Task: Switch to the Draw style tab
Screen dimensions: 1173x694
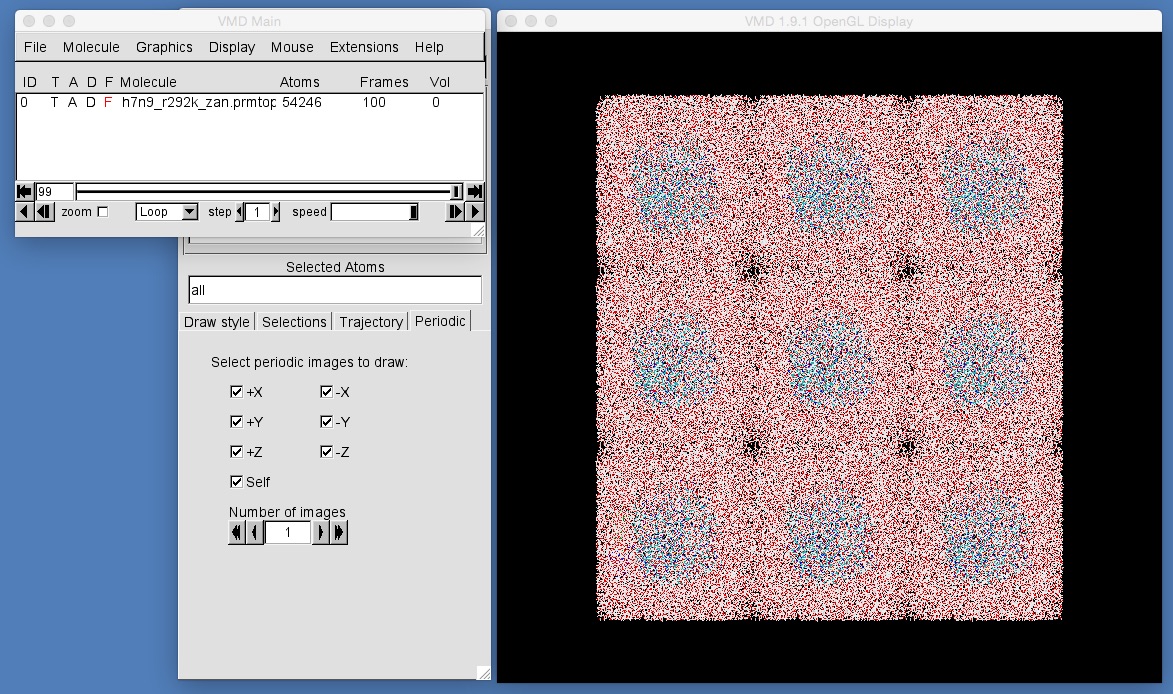Action: (x=217, y=322)
